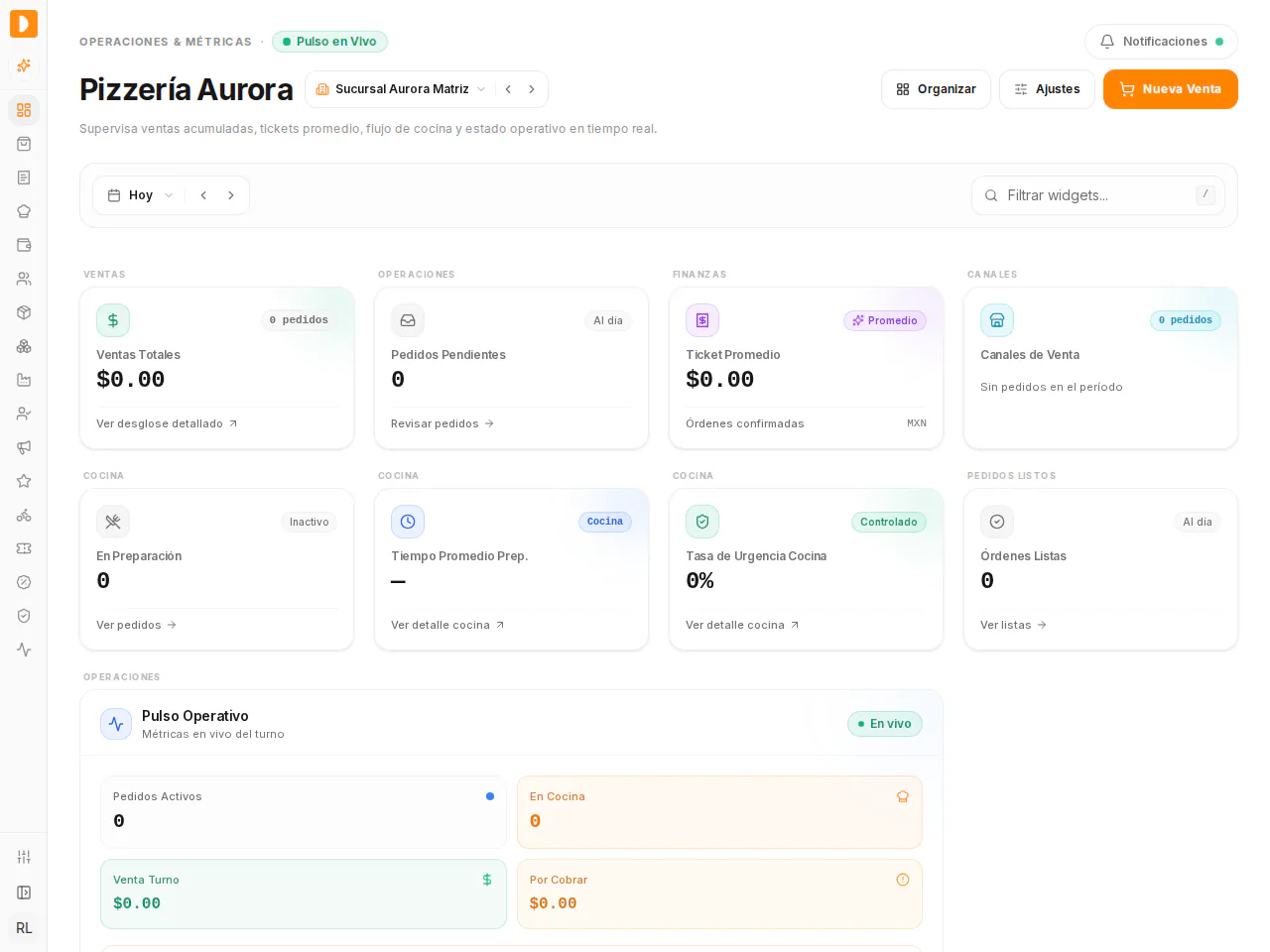Screen dimensions: 1270x952
Task: Click the Inactivo badge on En Preparación card
Action: (x=309, y=522)
